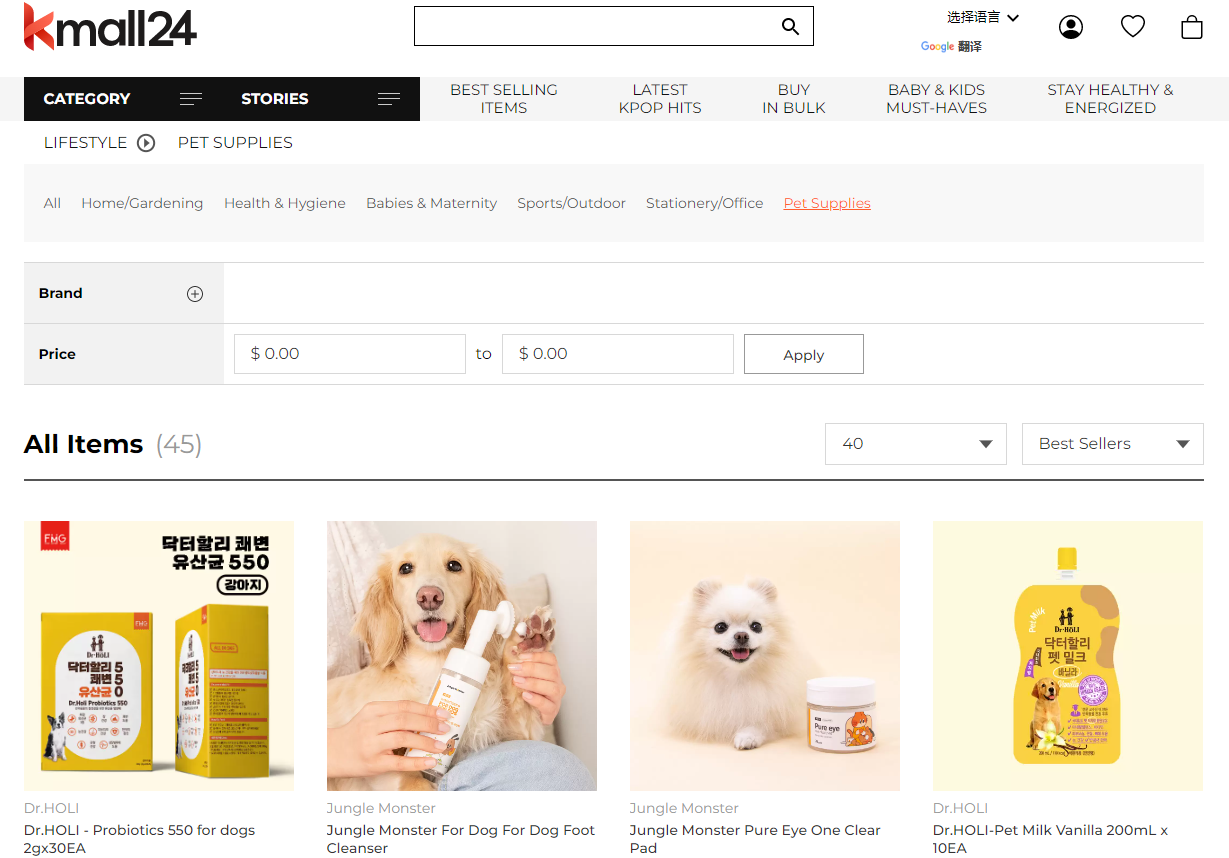Image resolution: width=1229 pixels, height=858 pixels.
Task: Click the minimum price input field
Action: pyautogui.click(x=349, y=354)
